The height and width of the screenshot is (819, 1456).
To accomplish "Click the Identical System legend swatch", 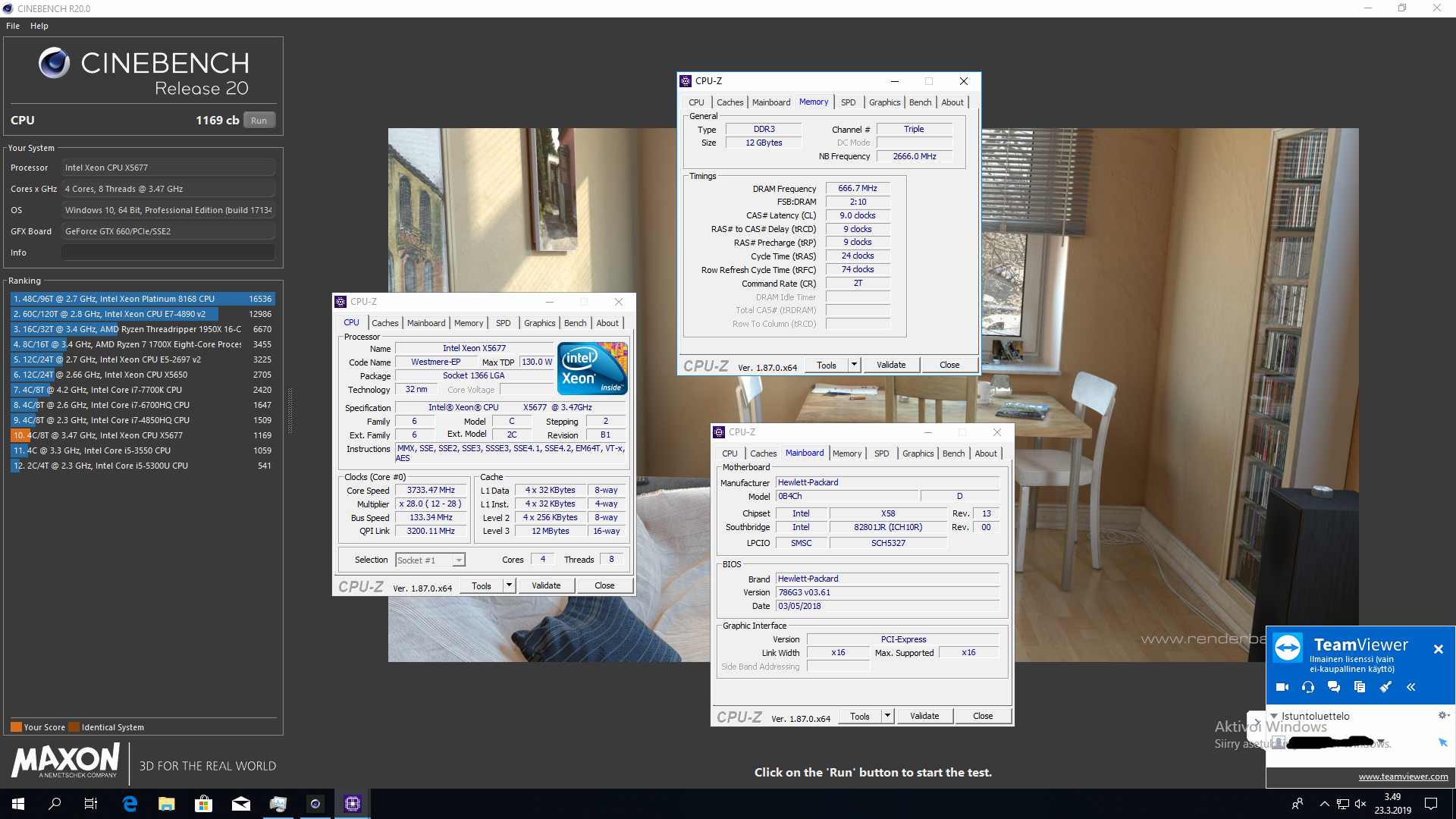I will pos(74,727).
